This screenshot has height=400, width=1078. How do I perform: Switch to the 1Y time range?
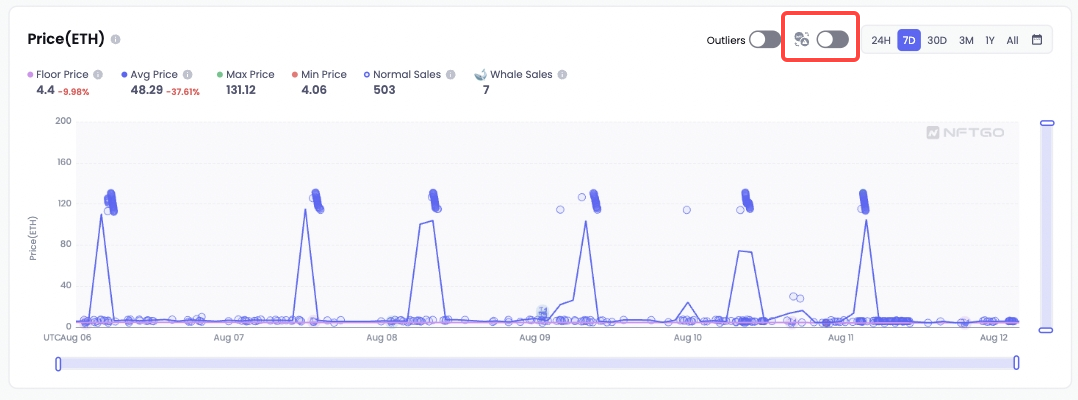(x=990, y=40)
